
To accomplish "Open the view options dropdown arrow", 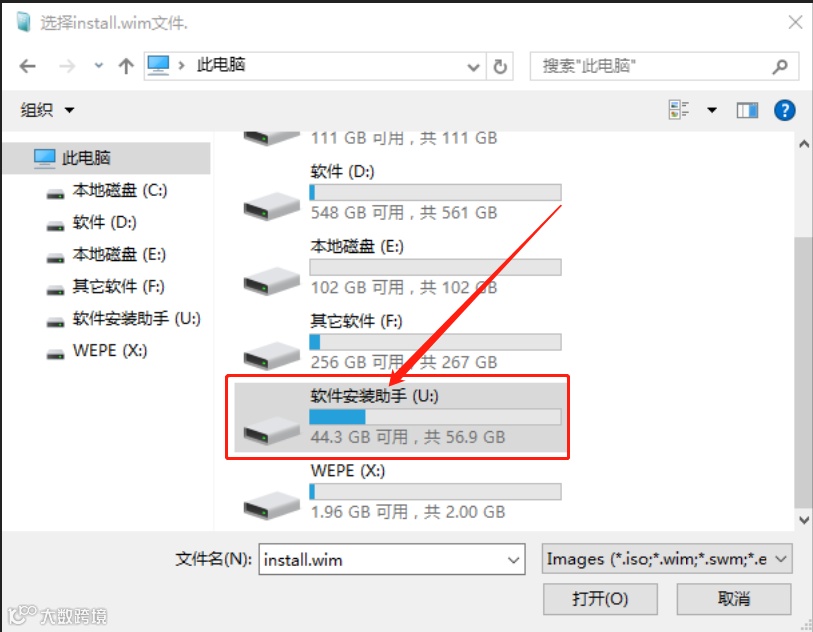I will pos(712,110).
